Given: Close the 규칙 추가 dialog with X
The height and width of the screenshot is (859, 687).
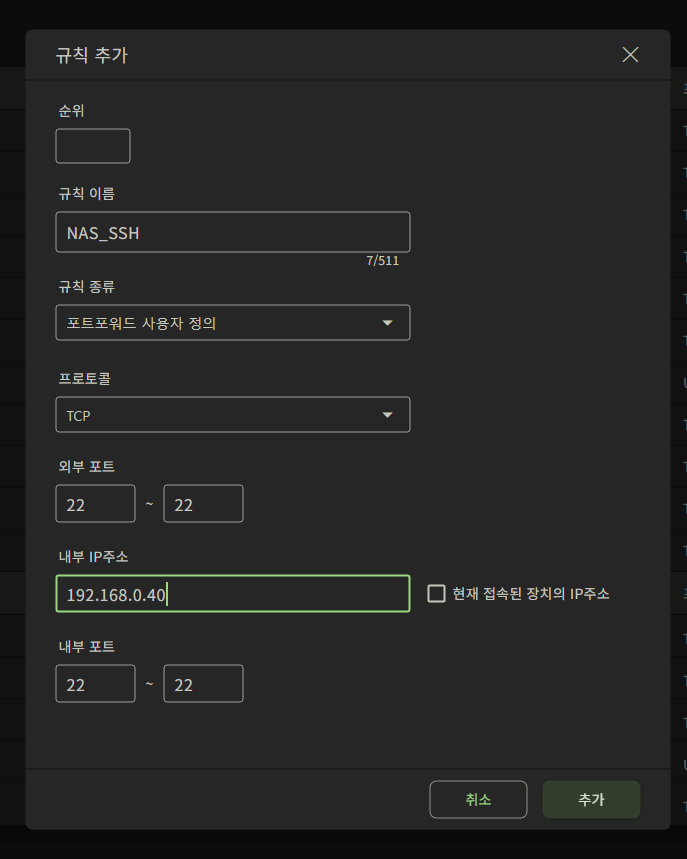Looking at the screenshot, I should pos(630,55).
